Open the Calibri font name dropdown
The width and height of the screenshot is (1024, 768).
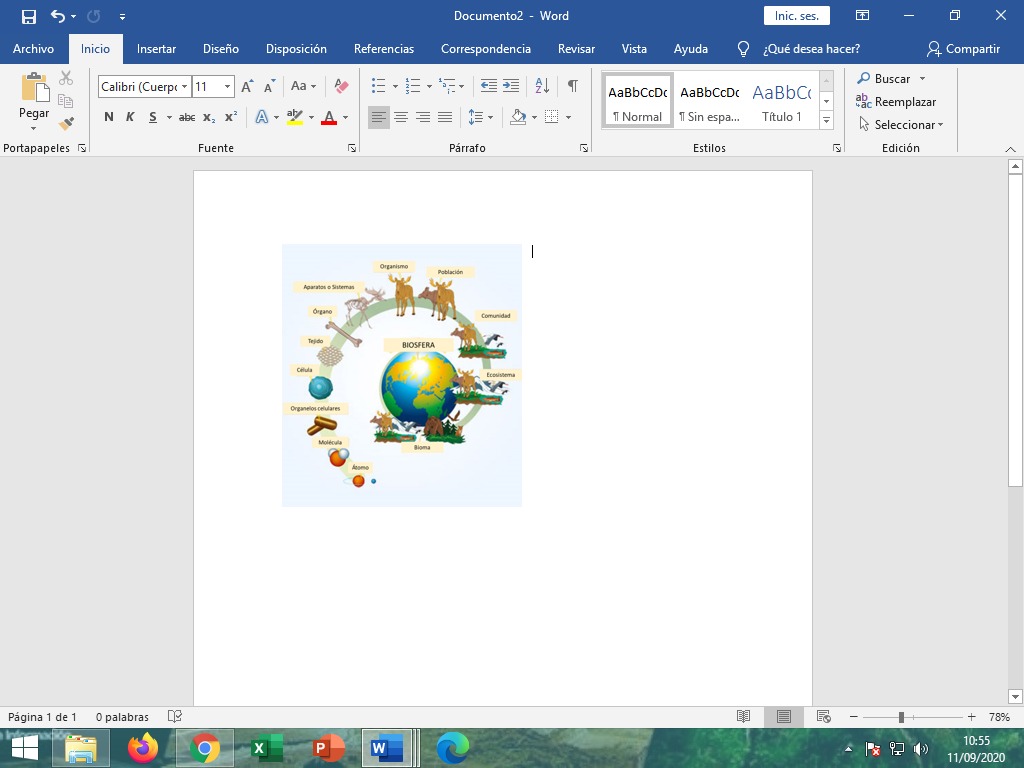coord(185,87)
